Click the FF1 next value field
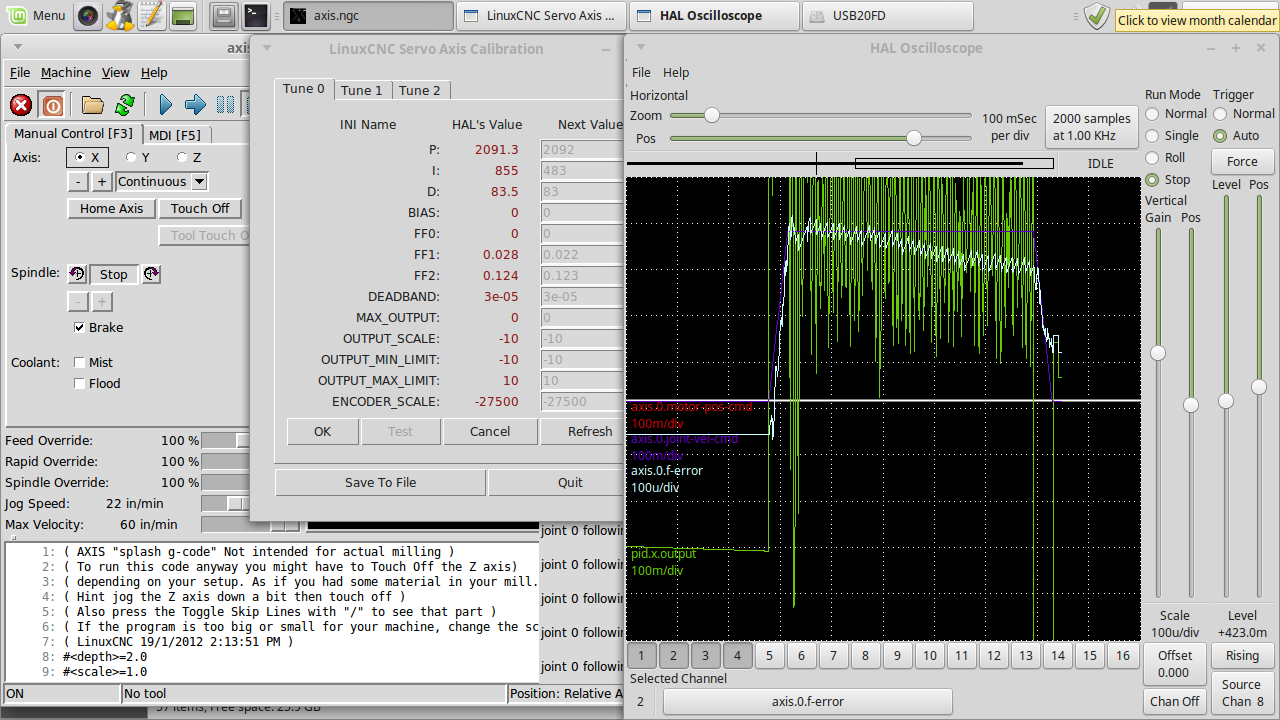This screenshot has height=720, width=1280. click(x=580, y=255)
